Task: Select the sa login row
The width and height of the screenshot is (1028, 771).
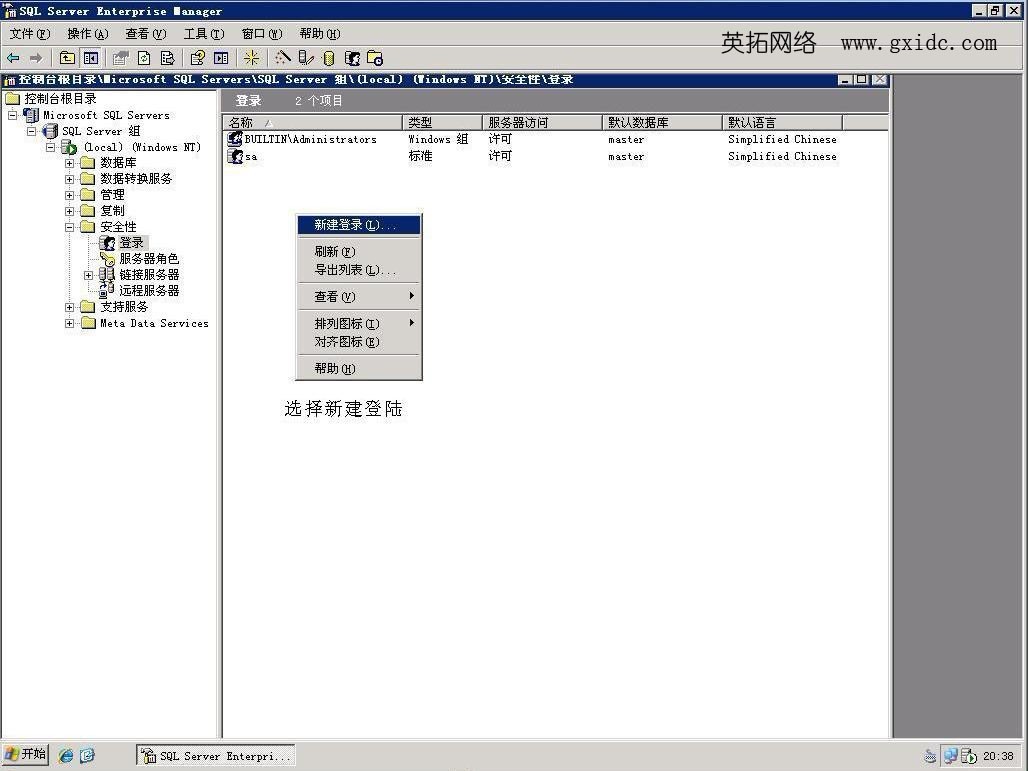Action: (250, 156)
